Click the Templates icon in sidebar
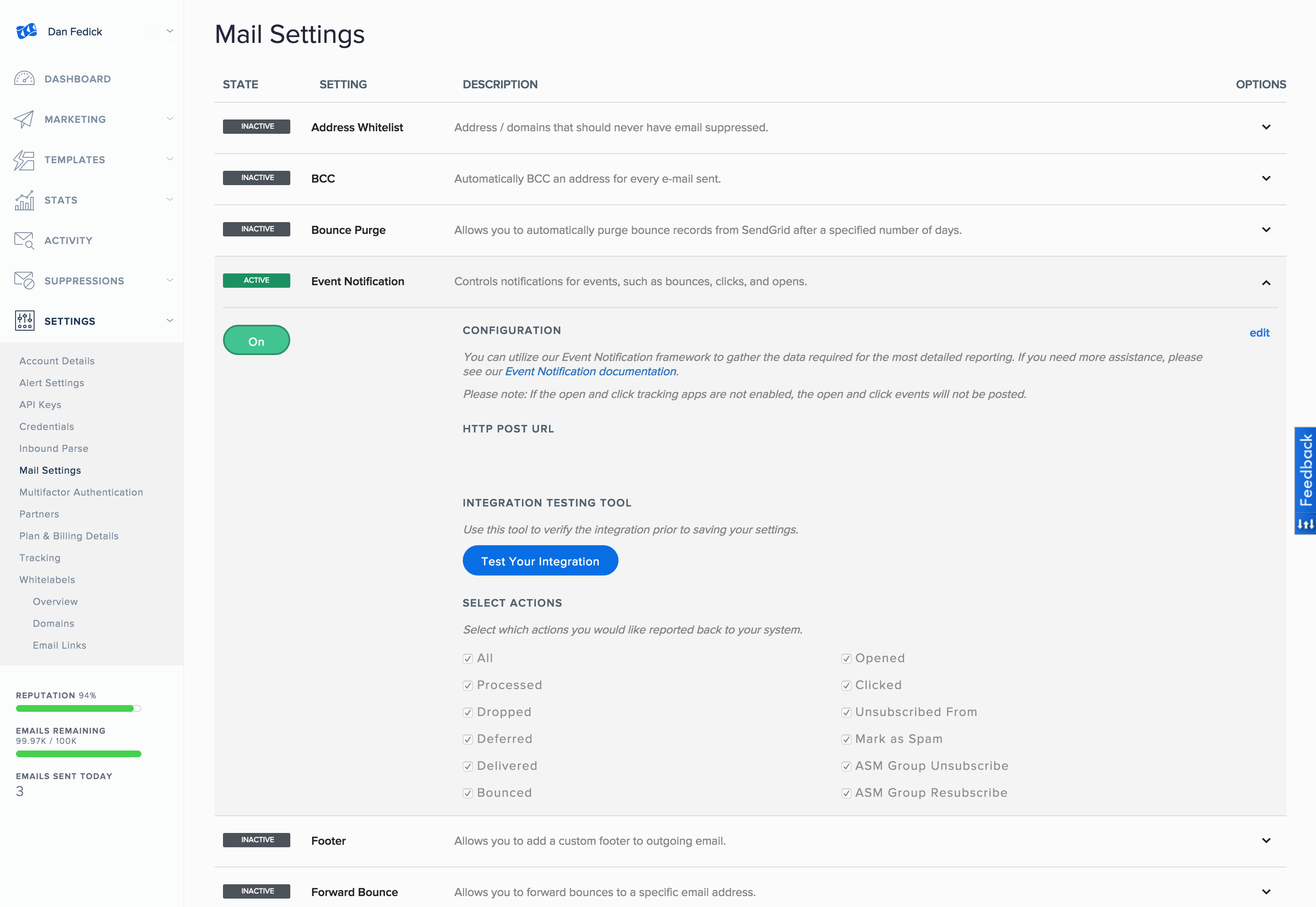Viewport: 1316px width, 907px height. (24, 160)
